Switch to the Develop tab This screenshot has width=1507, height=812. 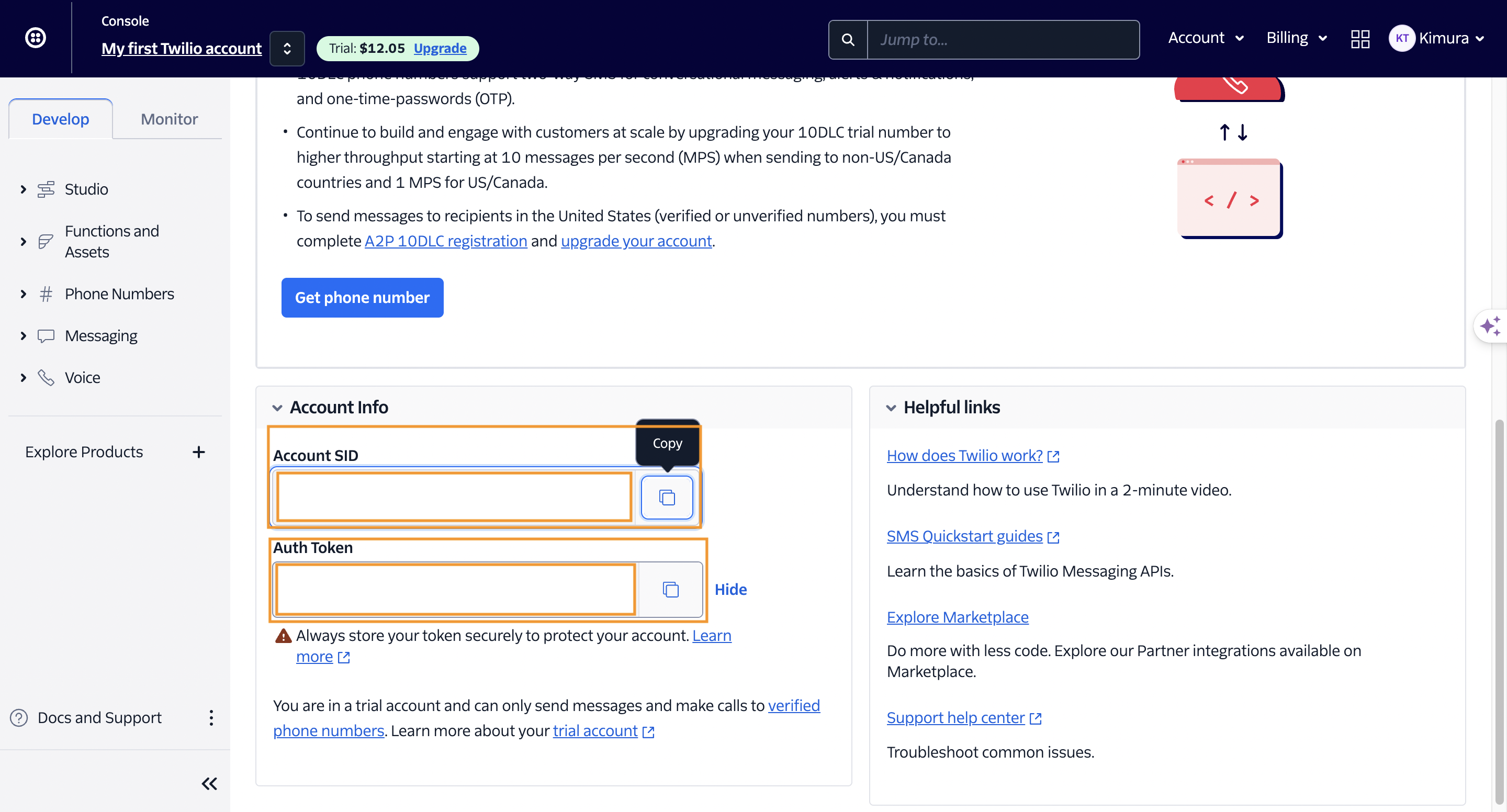[61, 119]
